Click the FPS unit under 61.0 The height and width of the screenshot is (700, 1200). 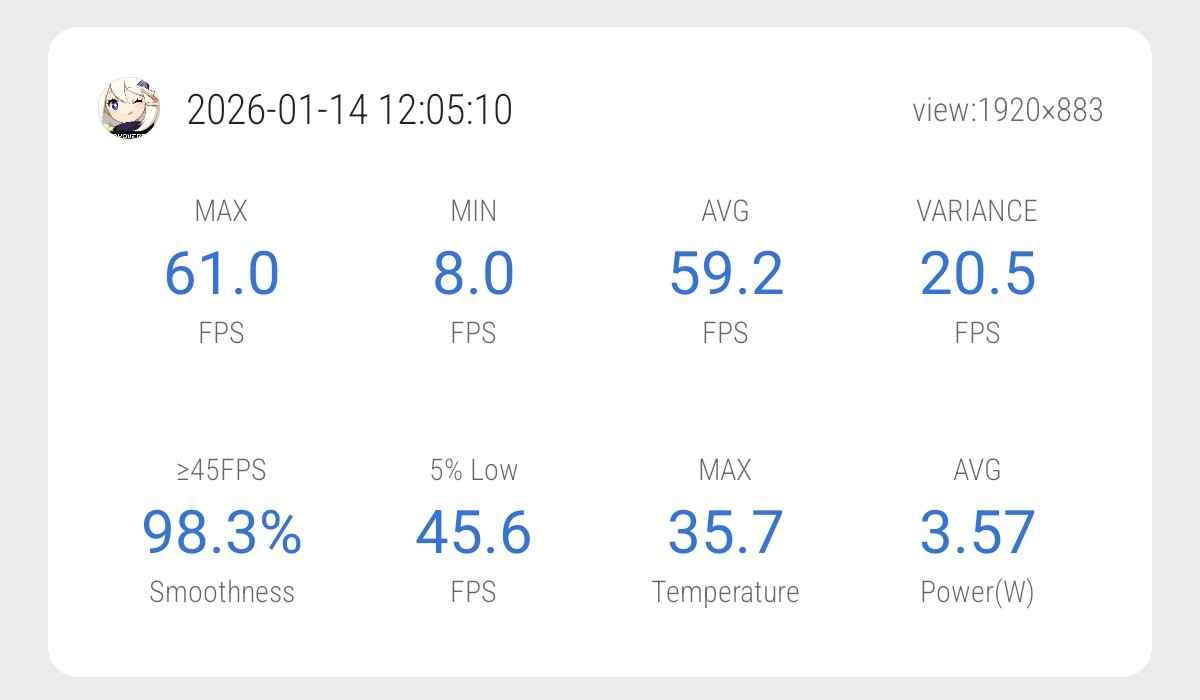221,333
